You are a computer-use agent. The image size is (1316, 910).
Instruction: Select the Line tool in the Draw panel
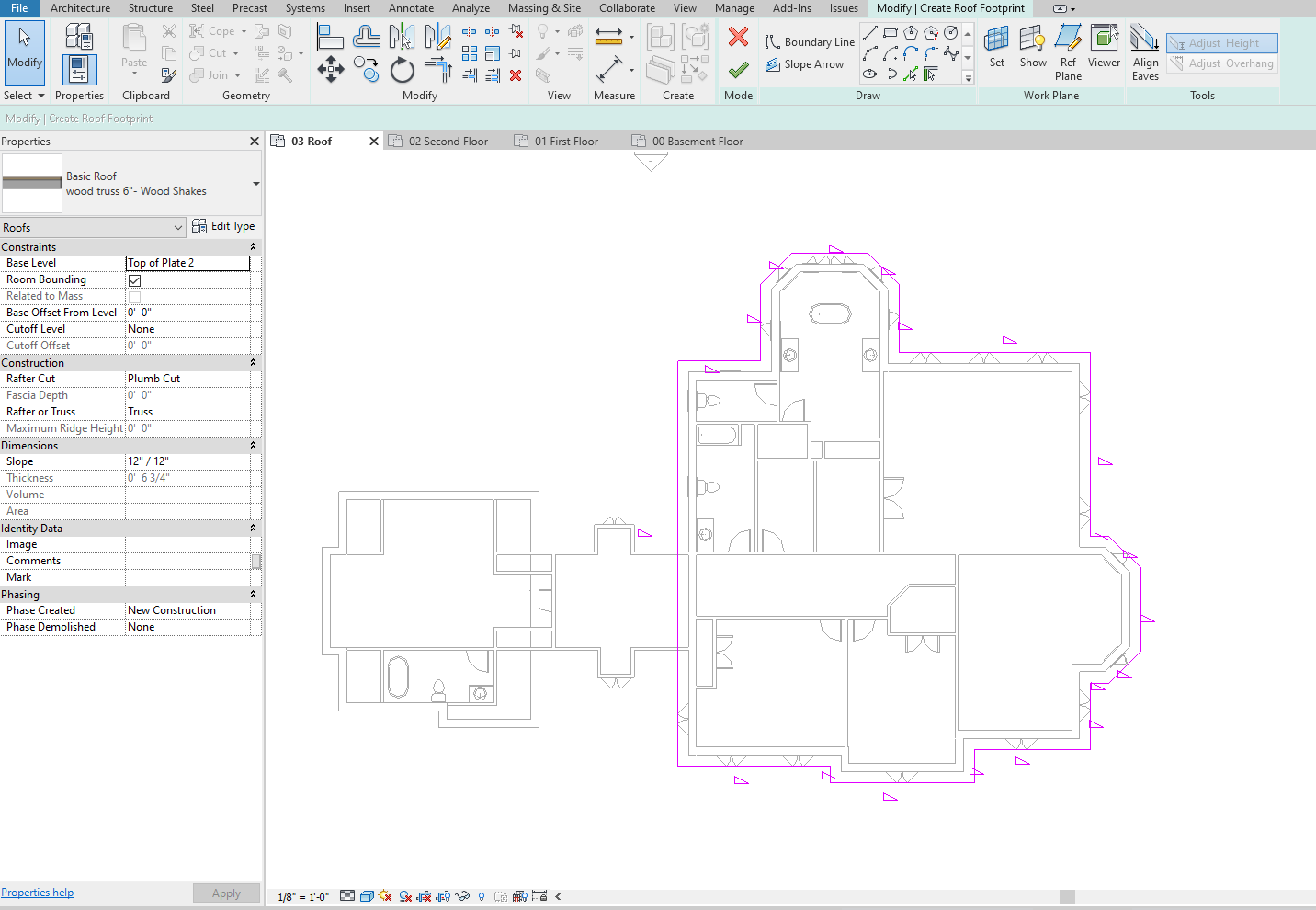pyautogui.click(x=868, y=31)
